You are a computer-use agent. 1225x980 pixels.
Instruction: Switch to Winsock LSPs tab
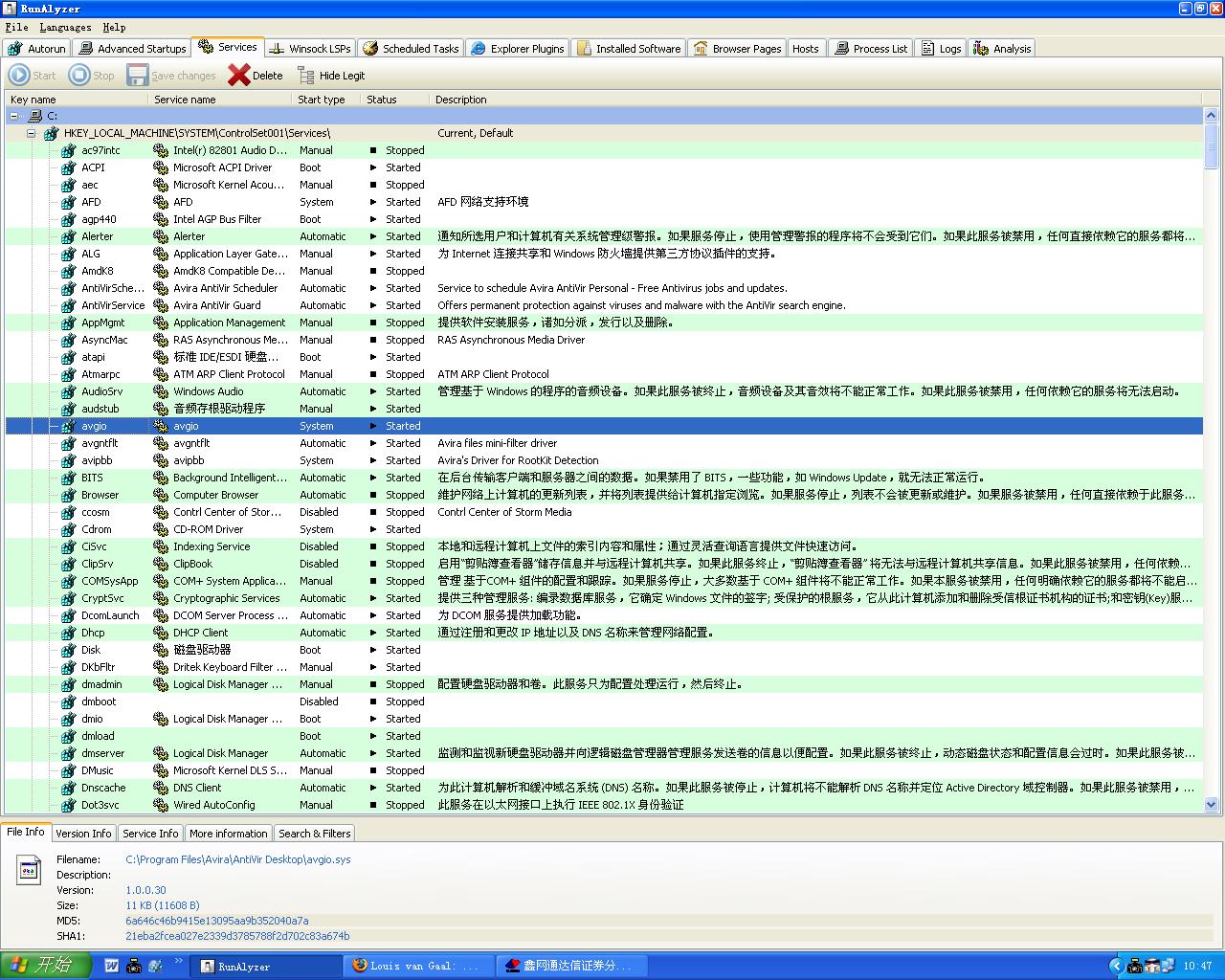(309, 49)
